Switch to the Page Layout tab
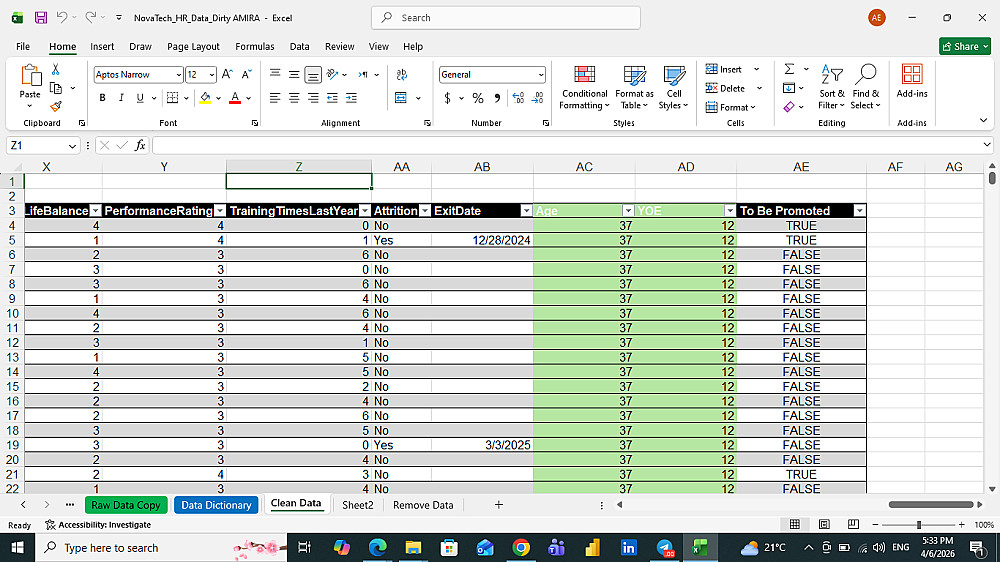This screenshot has height=562, width=1000. 193,47
